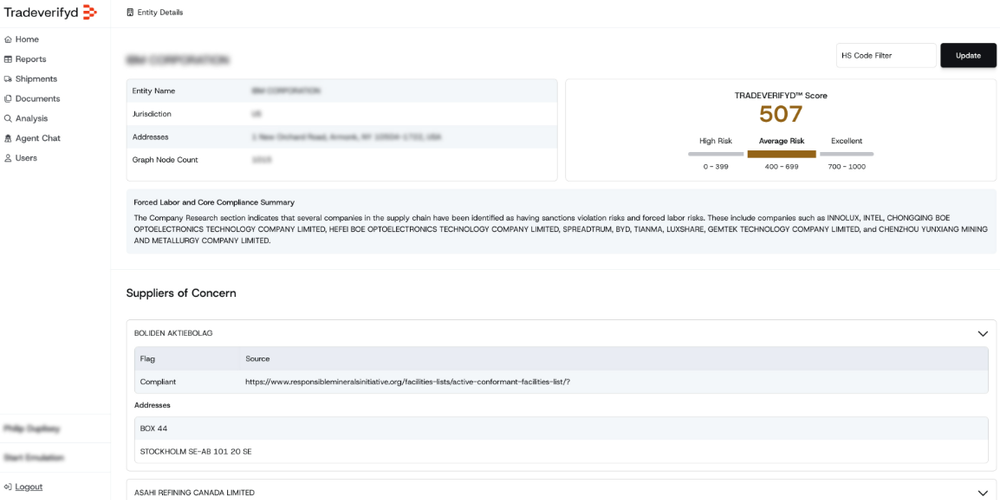This screenshot has height=500, width=1000.
Task: Click the Entity Details building icon
Action: pos(130,12)
